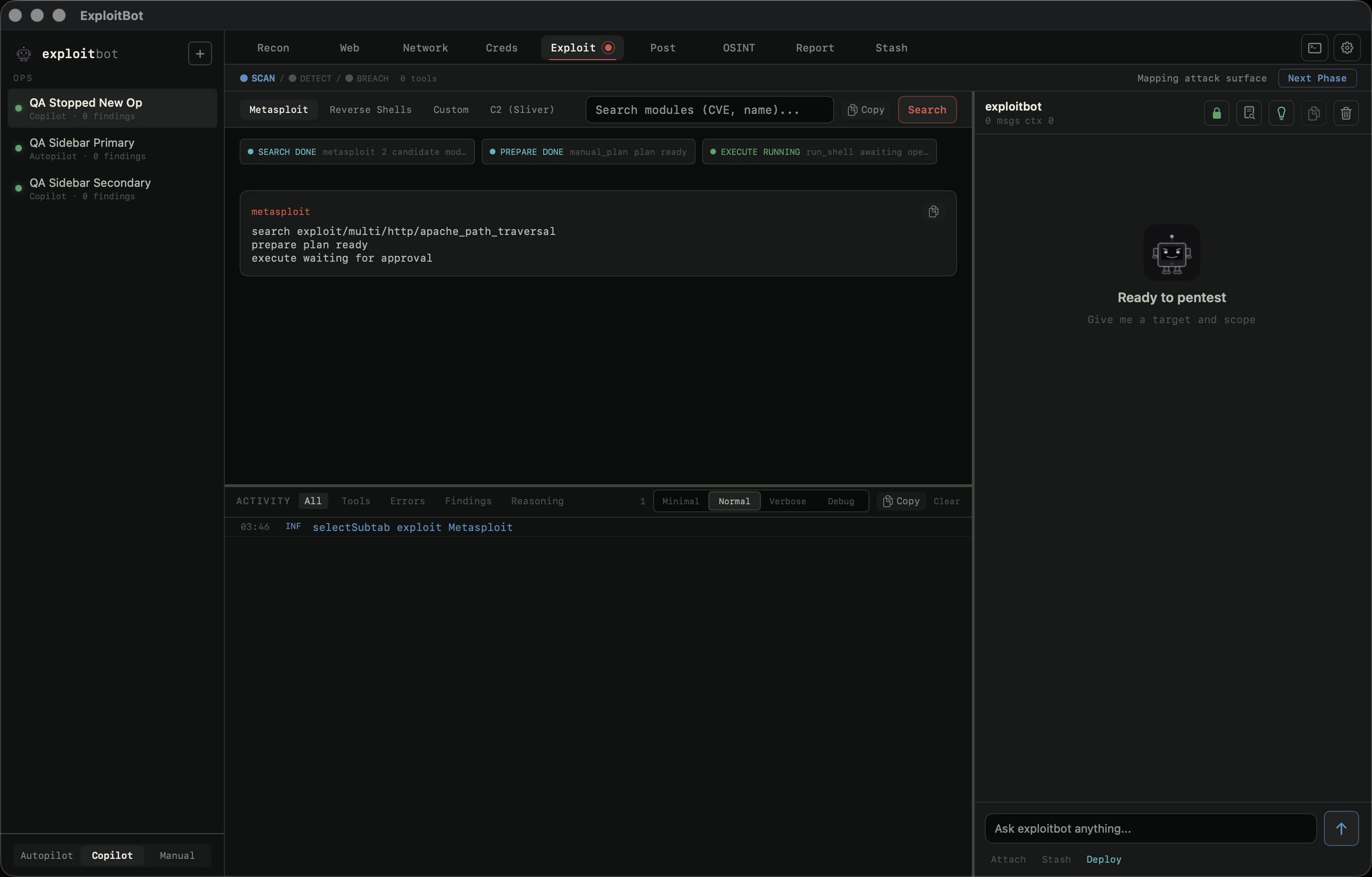Toggle the green lock icon in chat header
This screenshot has width=1372, height=877.
(x=1216, y=113)
